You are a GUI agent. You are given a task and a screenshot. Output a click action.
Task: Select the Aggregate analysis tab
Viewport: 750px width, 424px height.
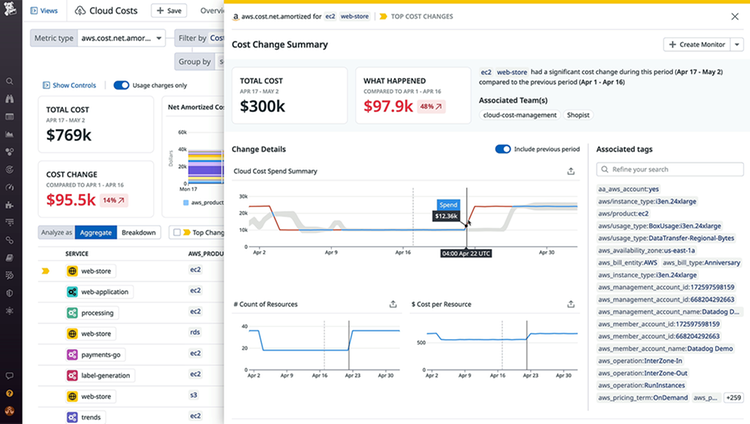pyautogui.click(x=96, y=233)
